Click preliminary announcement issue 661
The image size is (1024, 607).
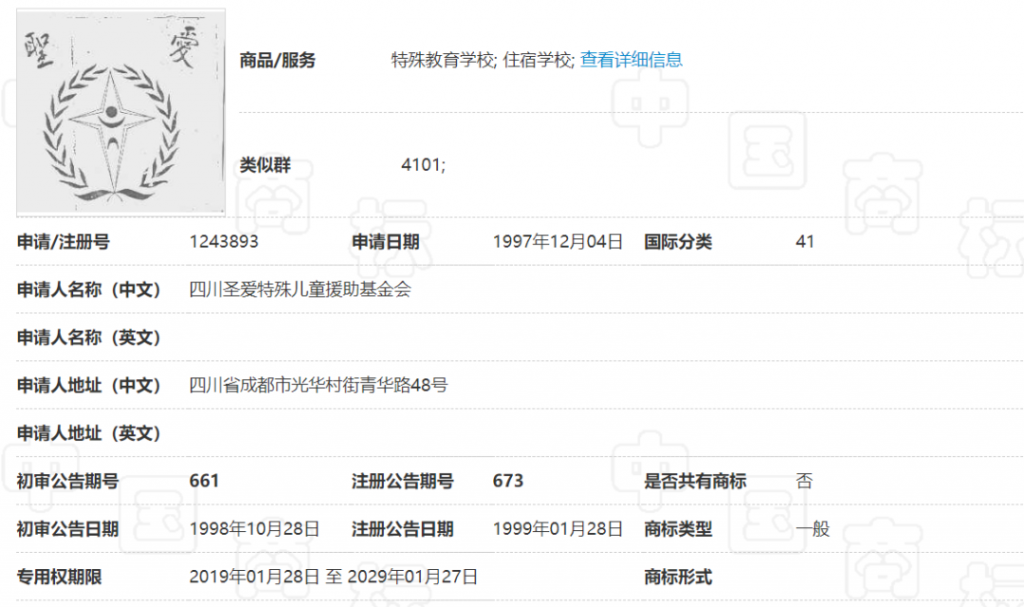[x=204, y=481]
